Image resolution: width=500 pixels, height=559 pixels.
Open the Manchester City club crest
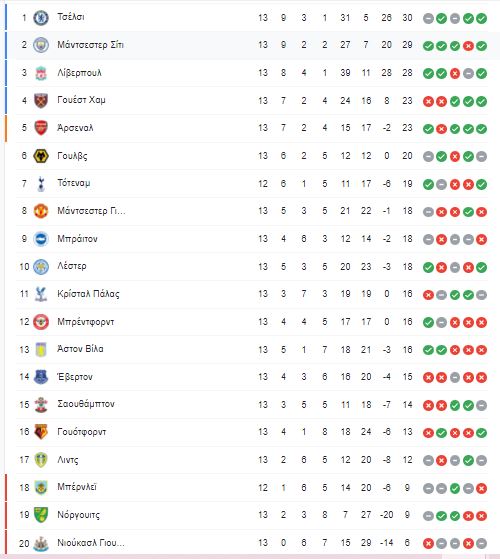(x=41, y=45)
